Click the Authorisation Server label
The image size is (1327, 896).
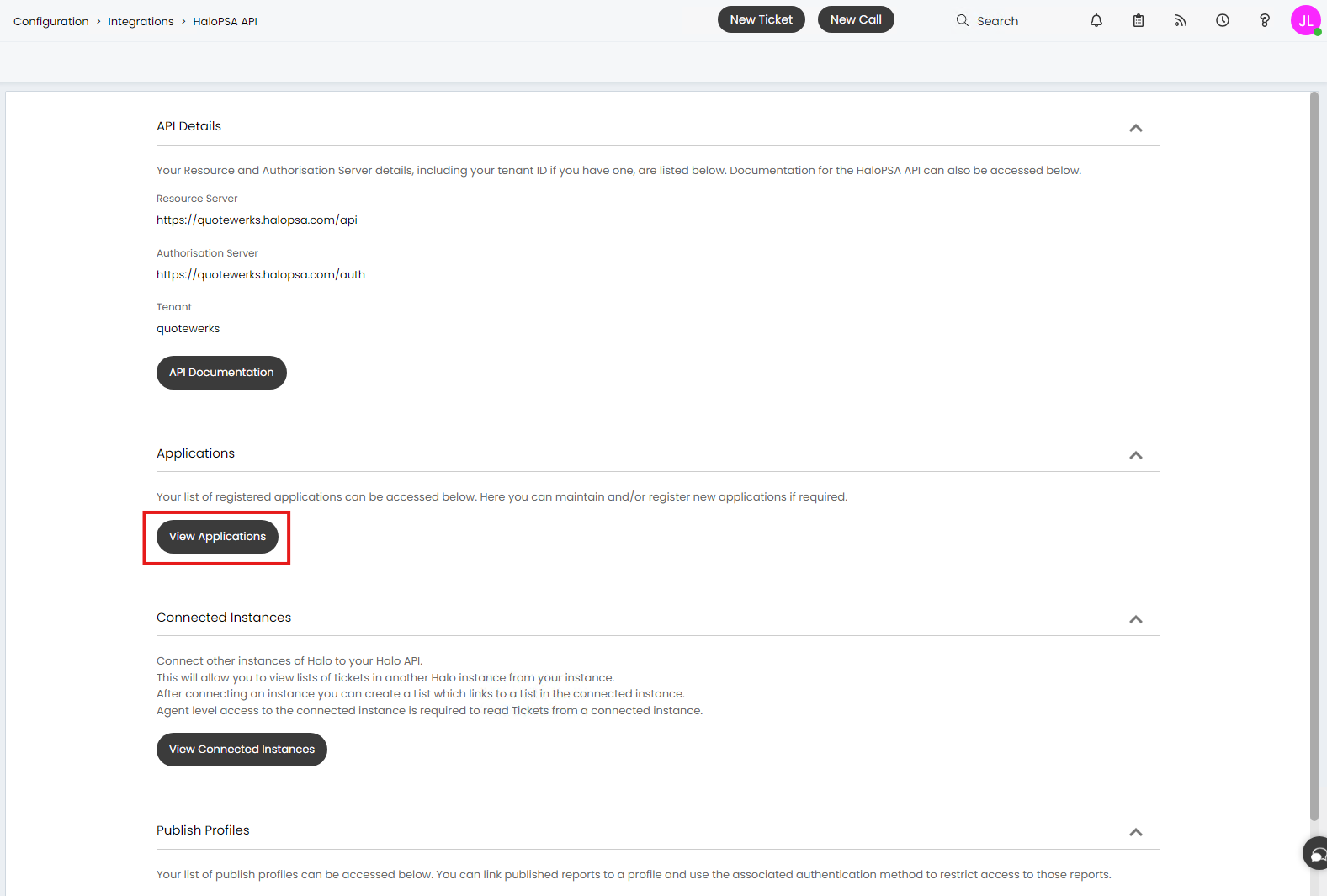(207, 253)
